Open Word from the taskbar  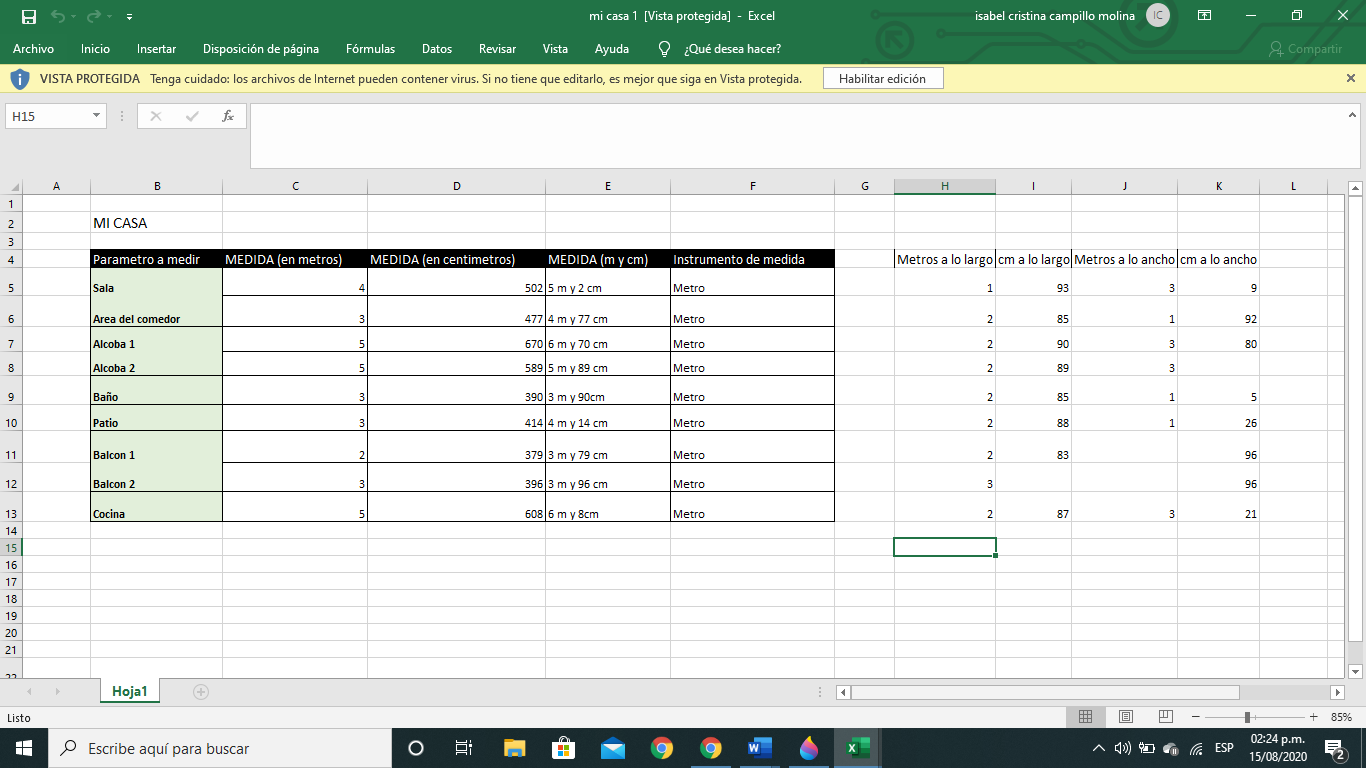pos(760,748)
